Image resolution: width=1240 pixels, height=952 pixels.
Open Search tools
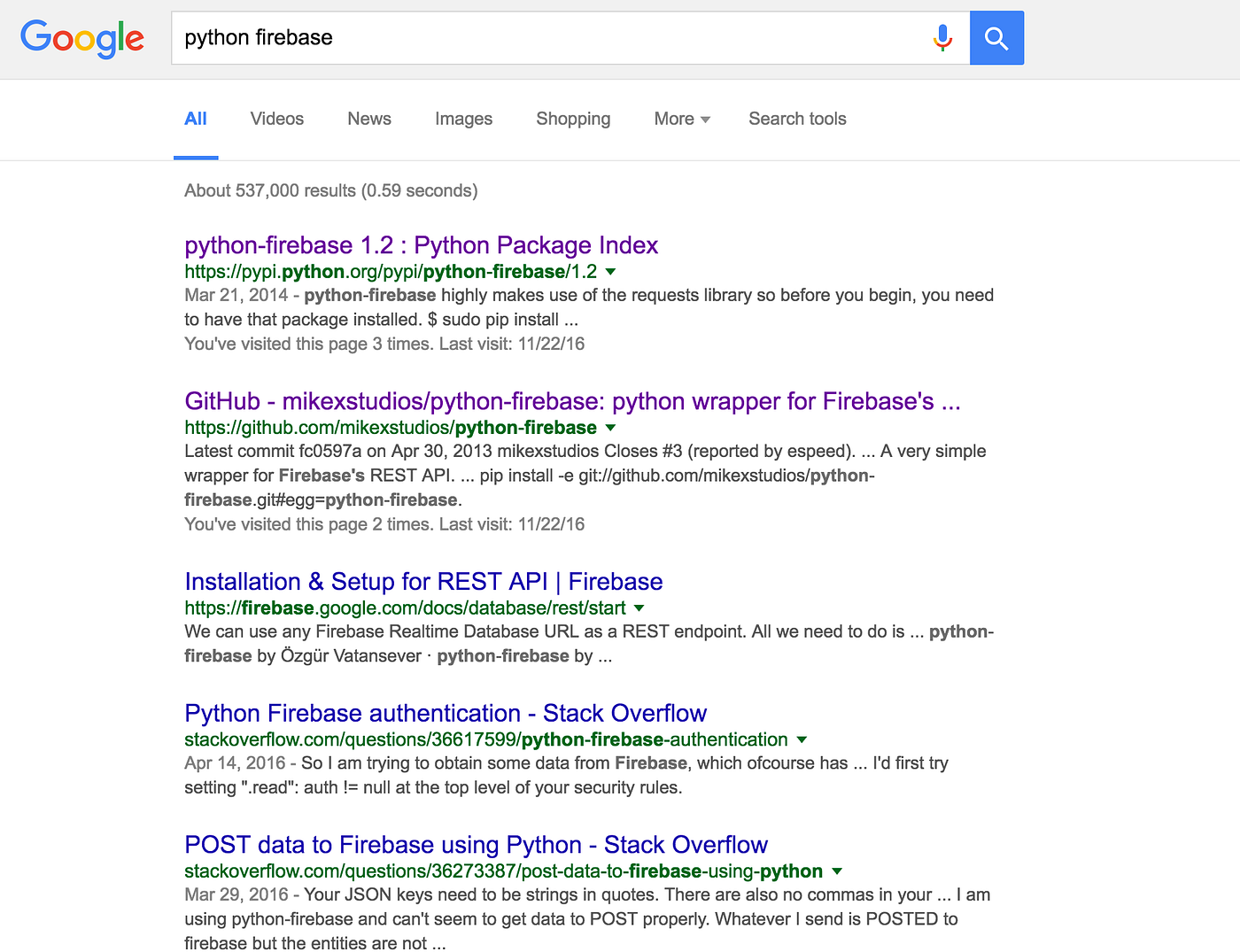[x=796, y=119]
